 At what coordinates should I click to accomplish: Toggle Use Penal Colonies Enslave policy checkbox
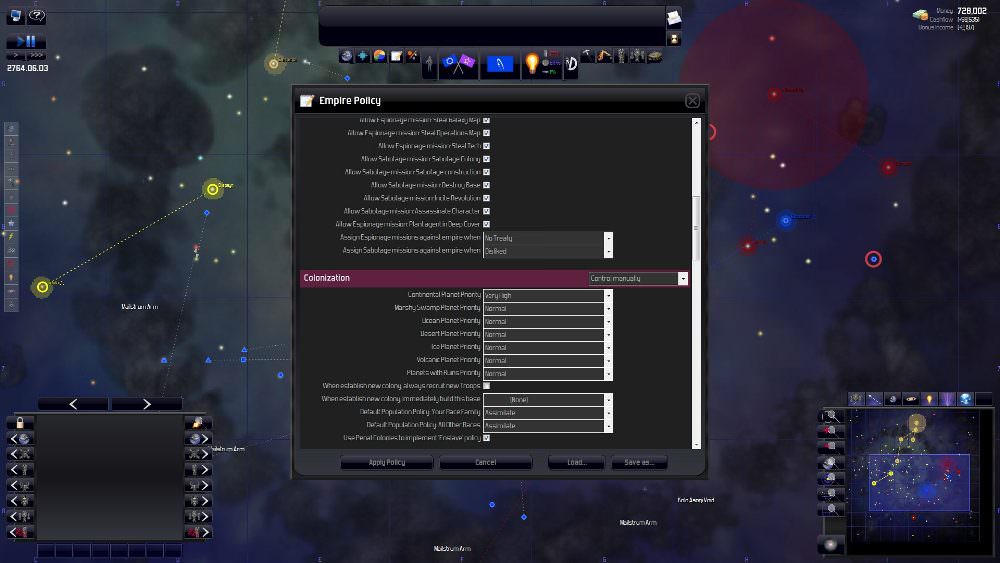487,438
